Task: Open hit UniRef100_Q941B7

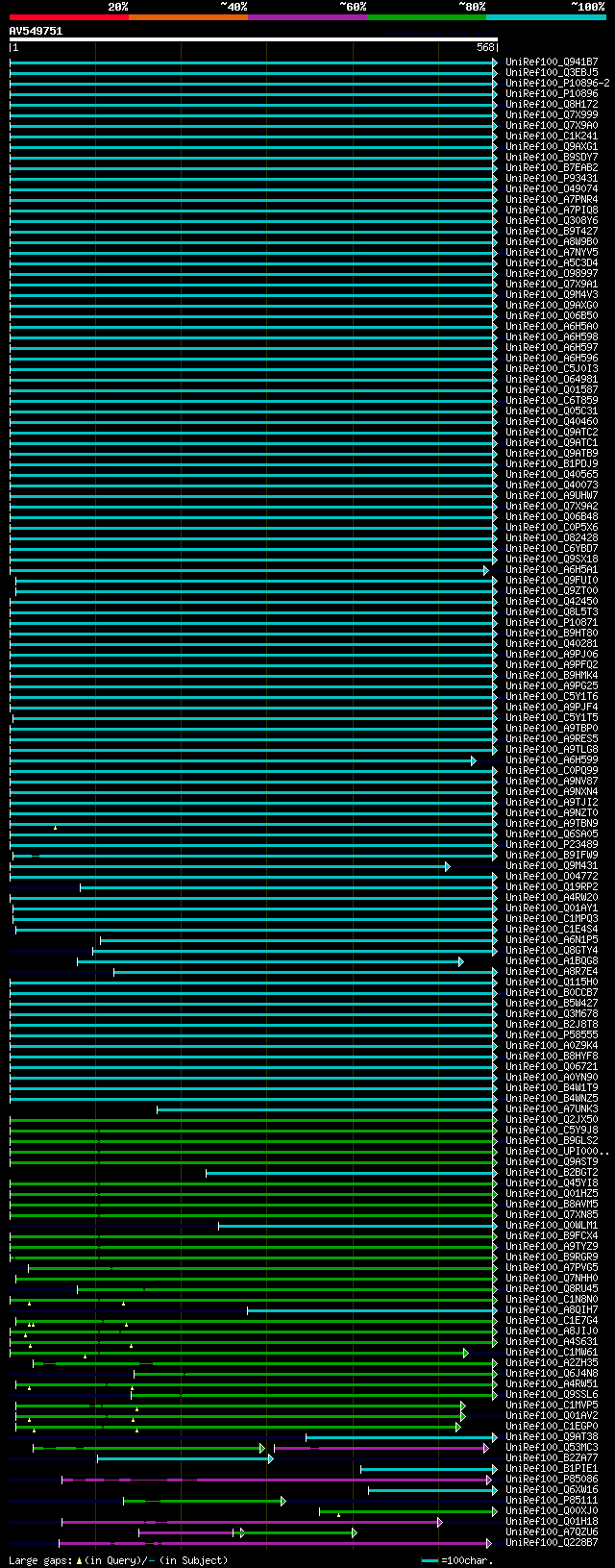Action: tap(552, 62)
